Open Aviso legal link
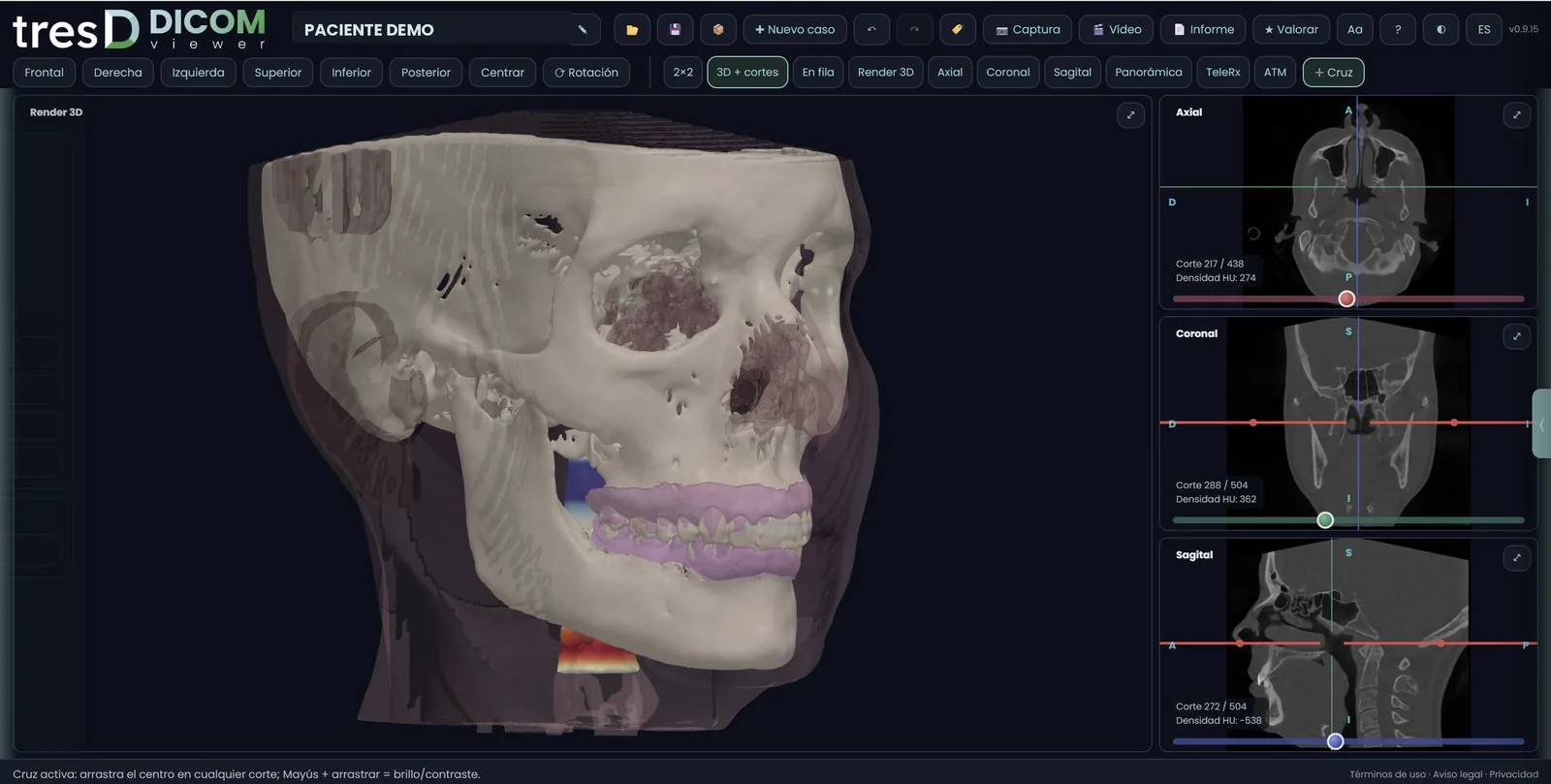Image resolution: width=1551 pixels, height=784 pixels. (x=1457, y=774)
